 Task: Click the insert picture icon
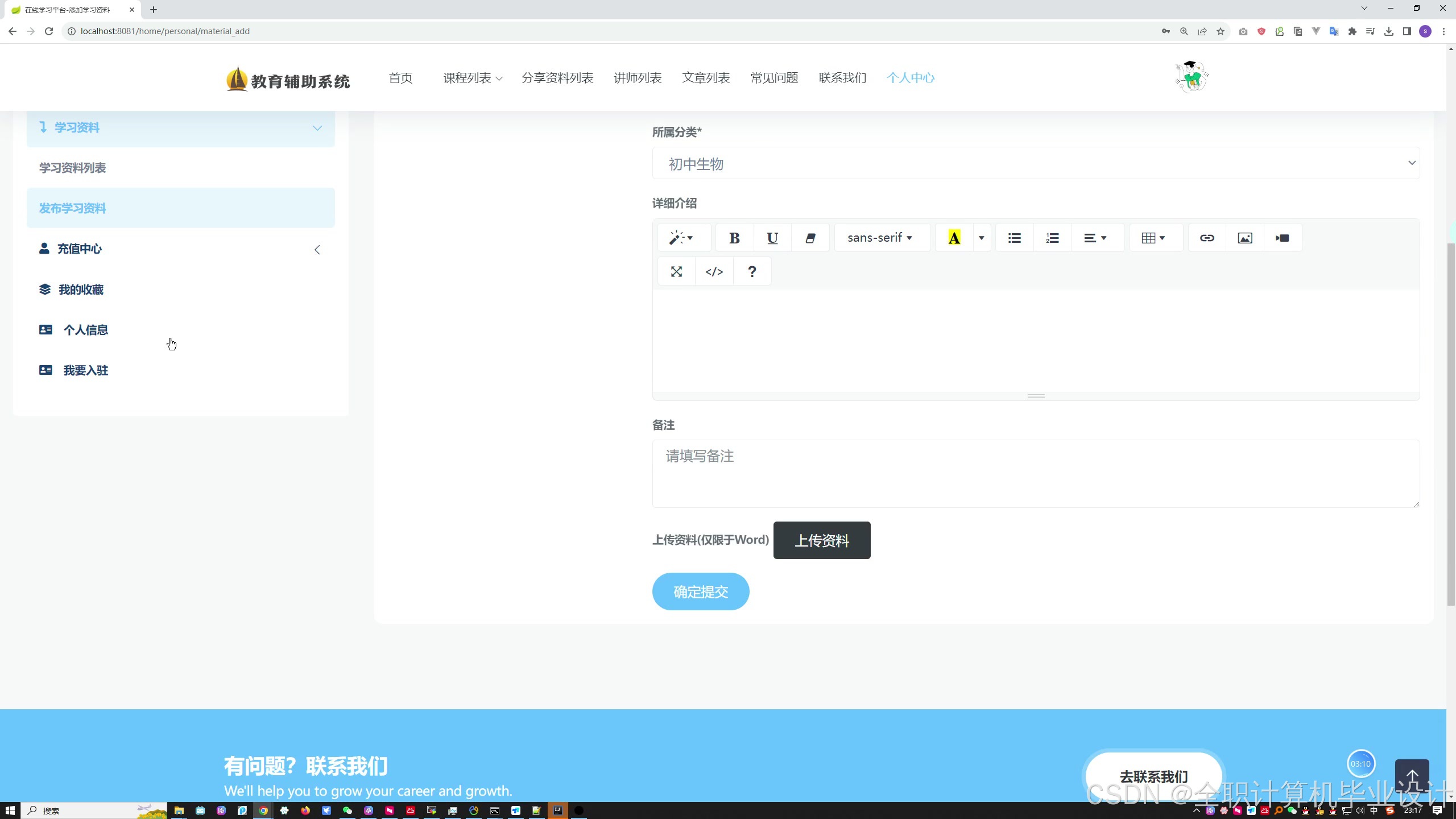pyautogui.click(x=1244, y=238)
